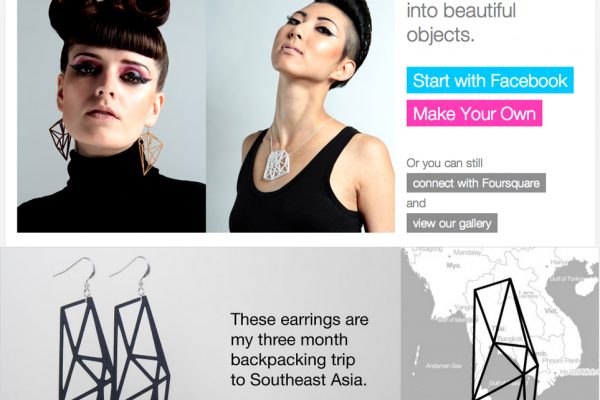Click the Start with Facebook button
Screen dimensions: 600x400
[x=490, y=80]
